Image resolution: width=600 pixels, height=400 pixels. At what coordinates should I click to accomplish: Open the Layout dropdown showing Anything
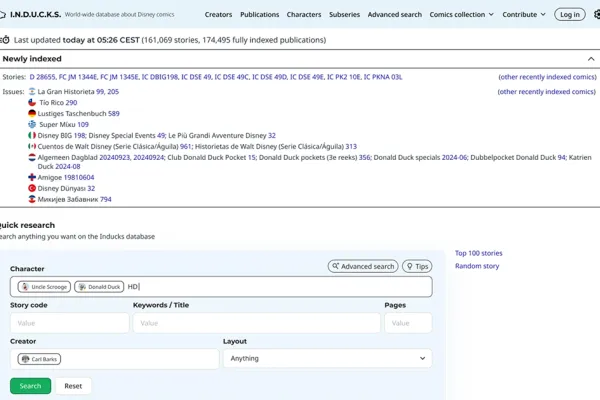pyautogui.click(x=328, y=359)
